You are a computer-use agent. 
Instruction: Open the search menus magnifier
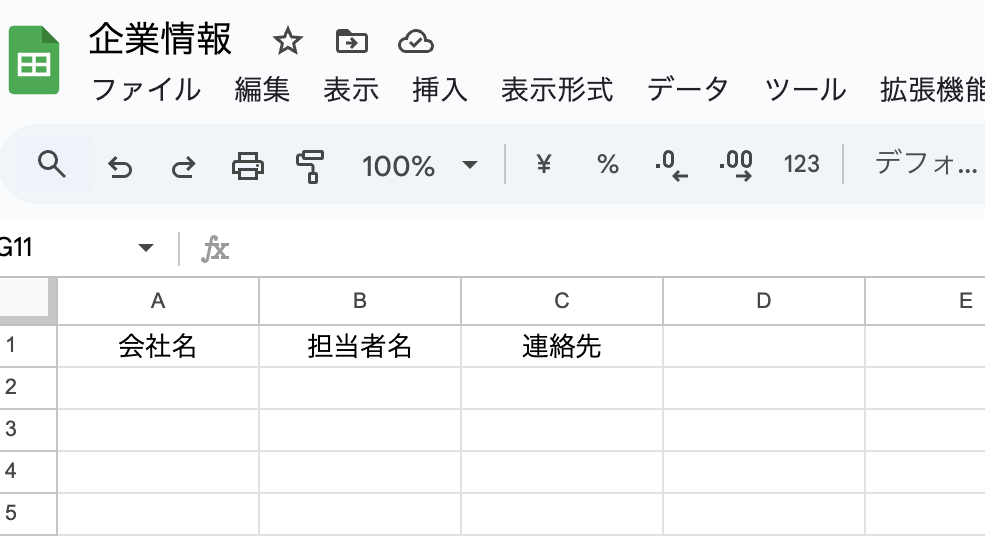coord(51,164)
